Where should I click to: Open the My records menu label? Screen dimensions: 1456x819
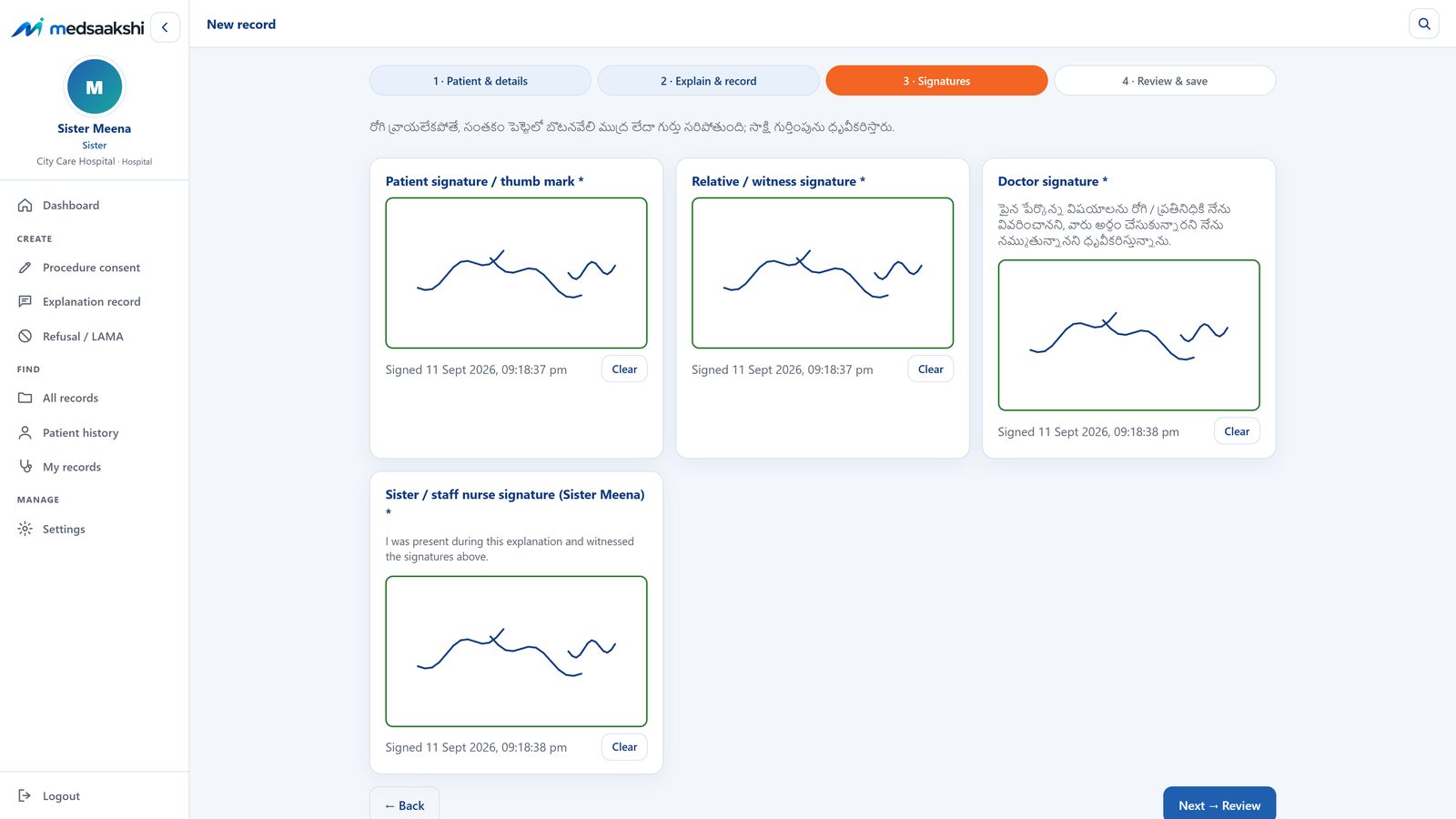(72, 467)
